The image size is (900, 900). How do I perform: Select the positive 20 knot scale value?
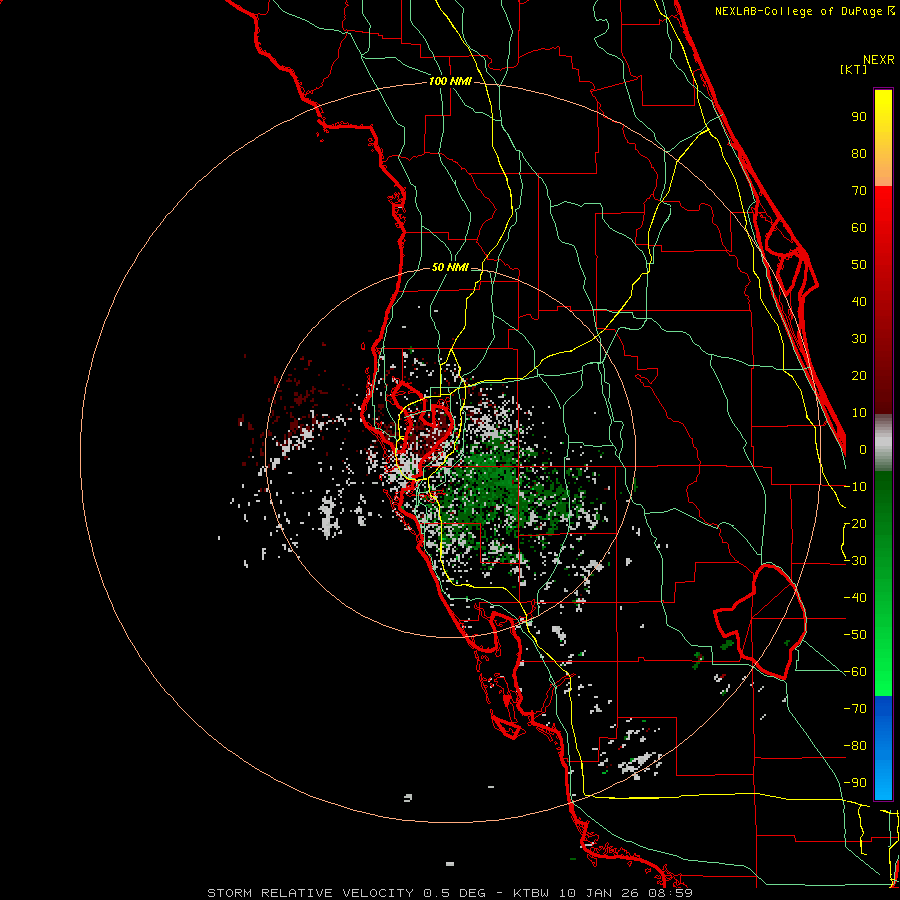pyautogui.click(x=859, y=375)
